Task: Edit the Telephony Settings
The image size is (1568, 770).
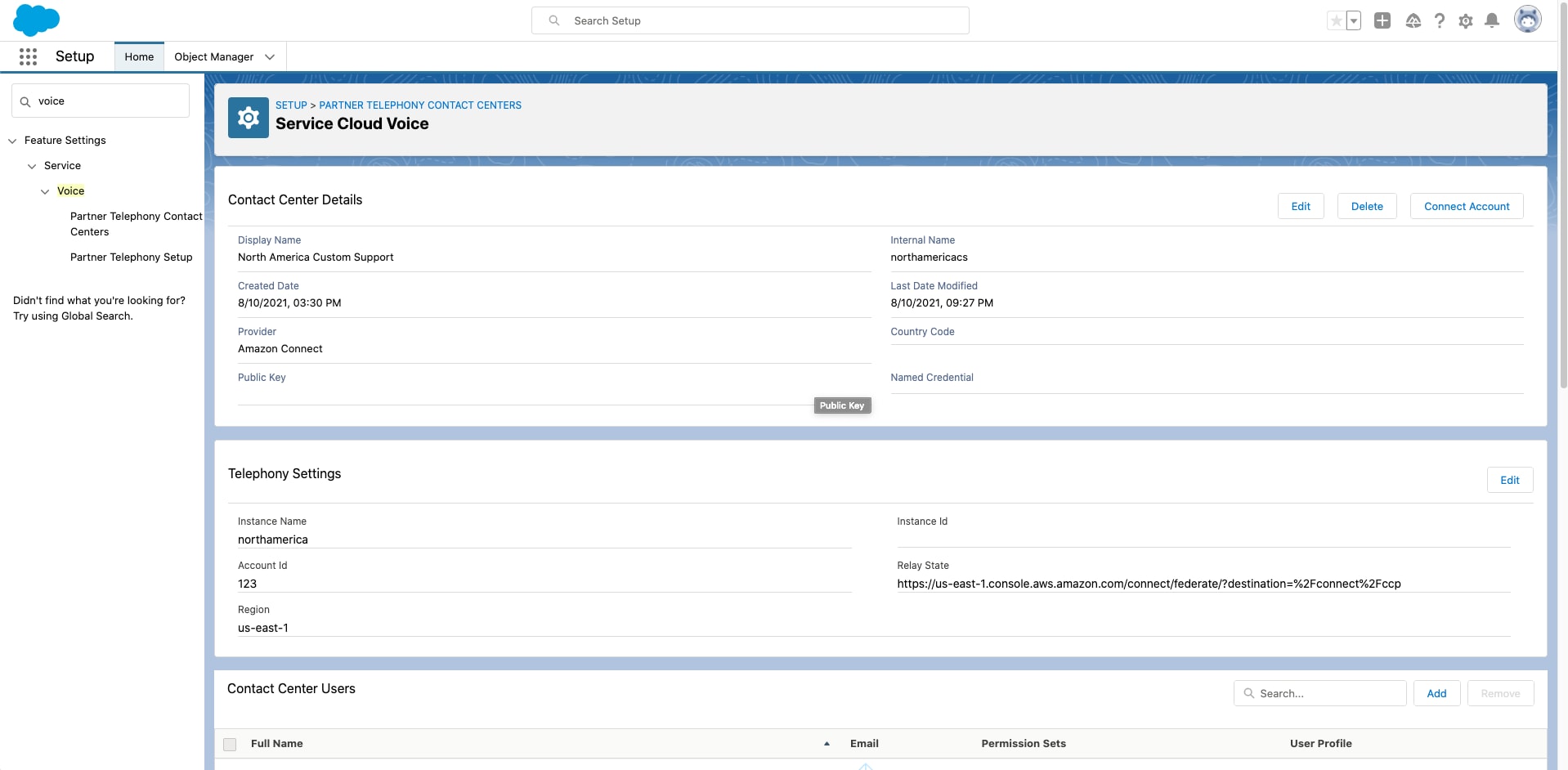Action: 1510,480
